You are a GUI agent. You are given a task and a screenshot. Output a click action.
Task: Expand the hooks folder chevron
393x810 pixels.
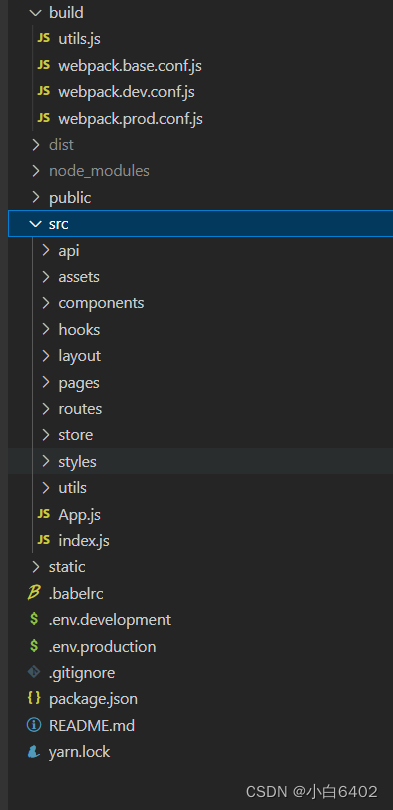click(46, 330)
